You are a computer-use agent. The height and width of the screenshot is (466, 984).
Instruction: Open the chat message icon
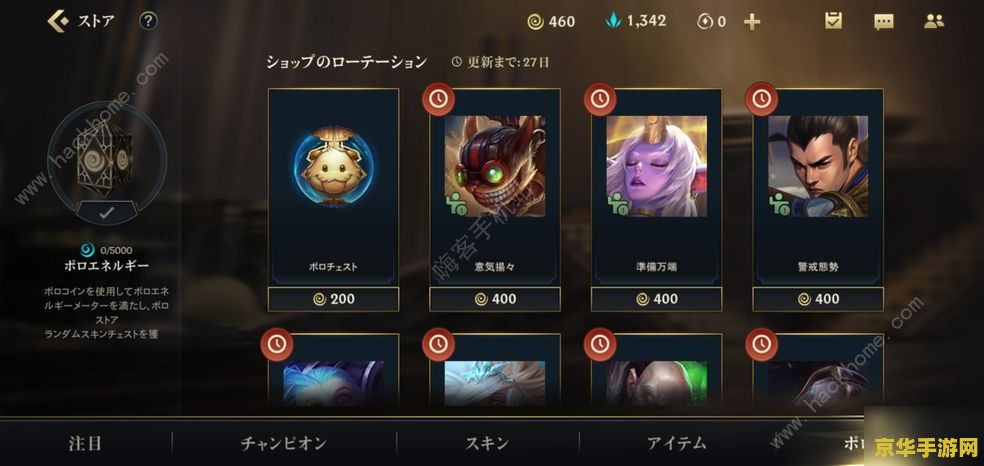click(x=884, y=22)
